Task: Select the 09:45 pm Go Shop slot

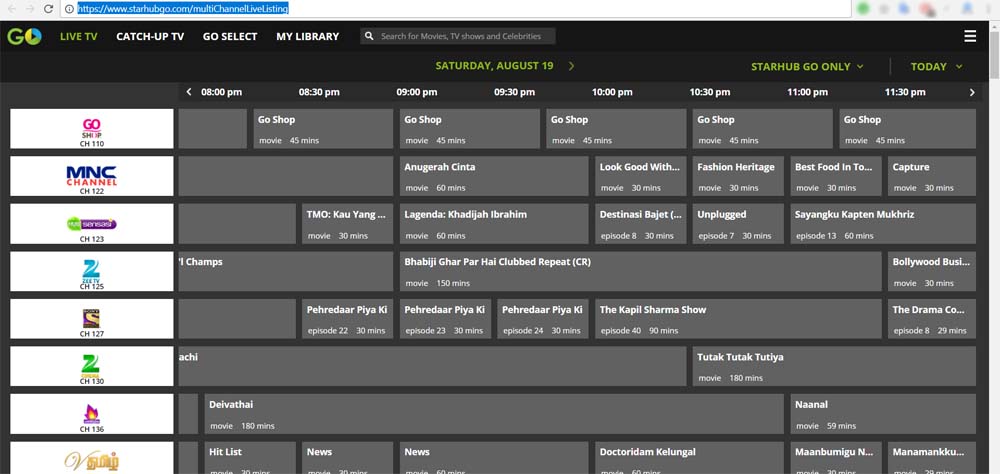Action: click(617, 129)
